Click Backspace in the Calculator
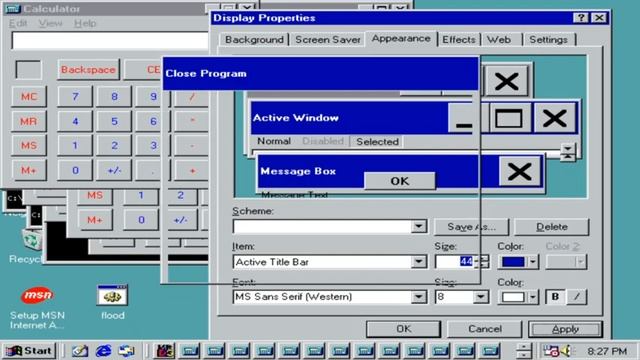The height and width of the screenshot is (360, 640). pos(88,70)
